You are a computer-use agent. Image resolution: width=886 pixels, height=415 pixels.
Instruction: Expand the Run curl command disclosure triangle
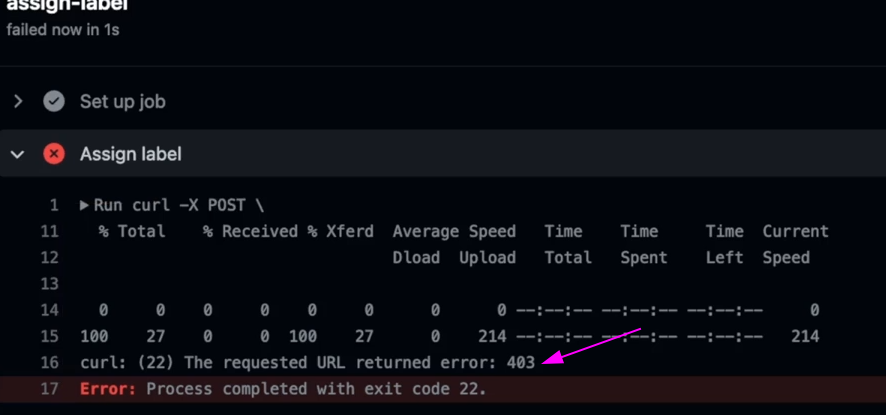coord(84,205)
